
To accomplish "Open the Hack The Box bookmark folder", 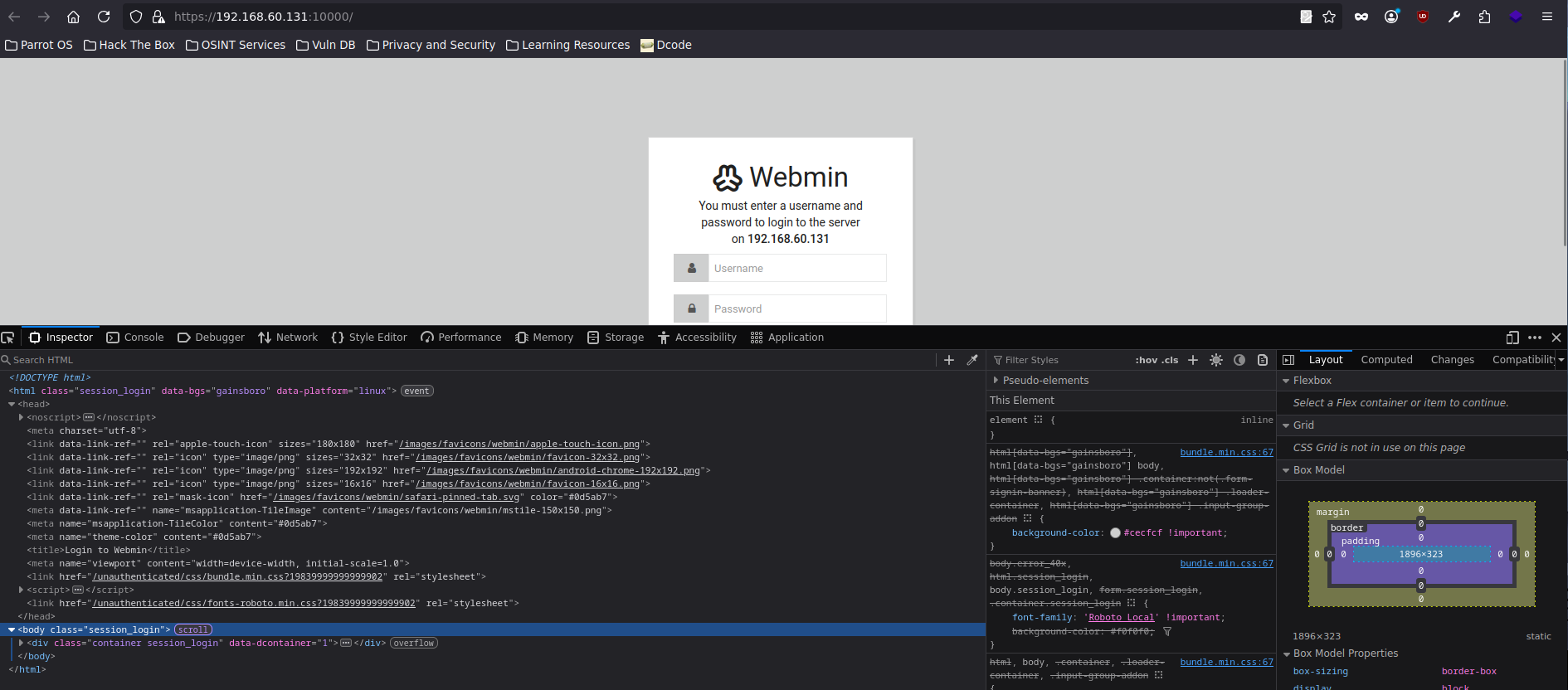I will [x=129, y=45].
